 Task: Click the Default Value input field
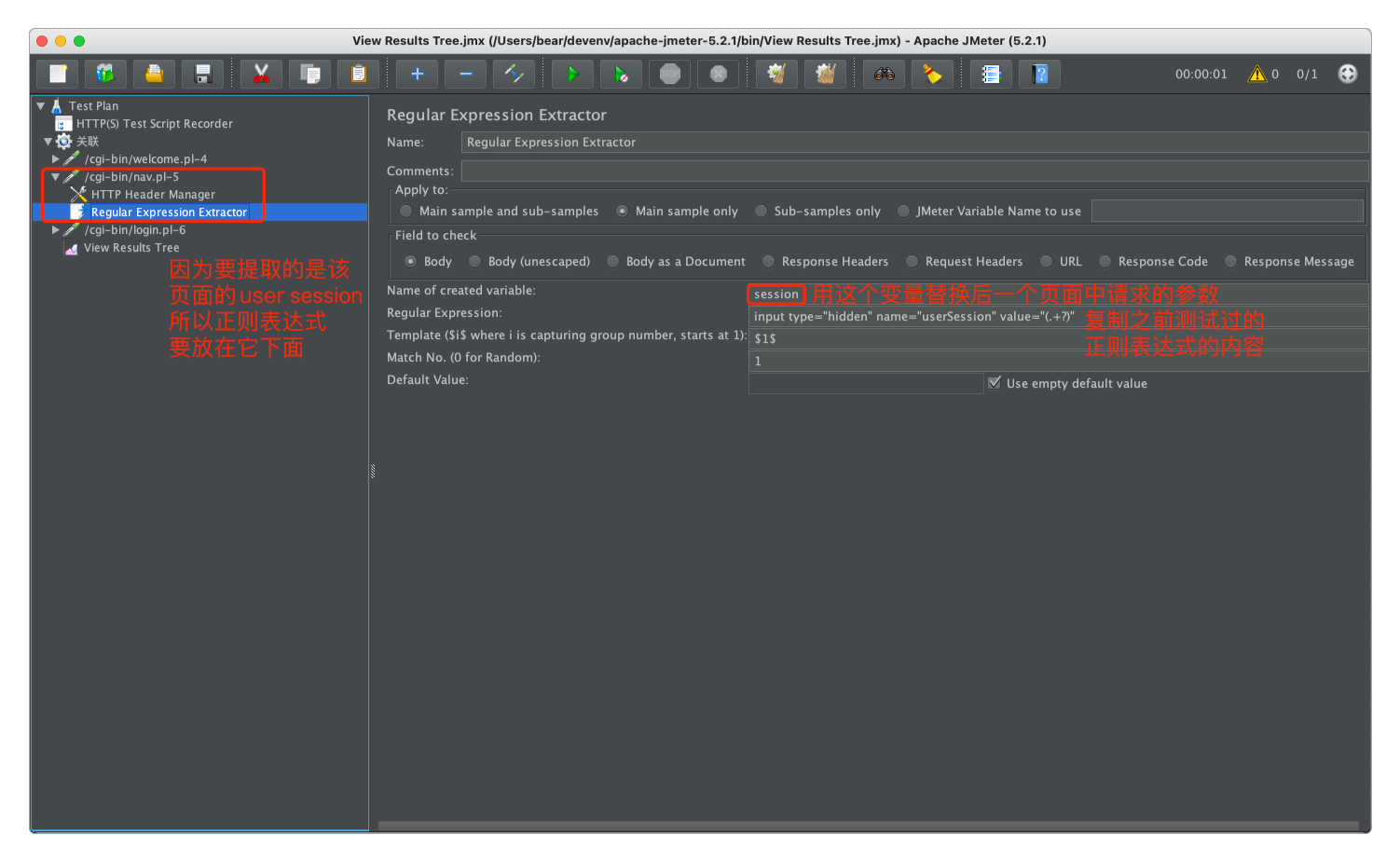(866, 384)
